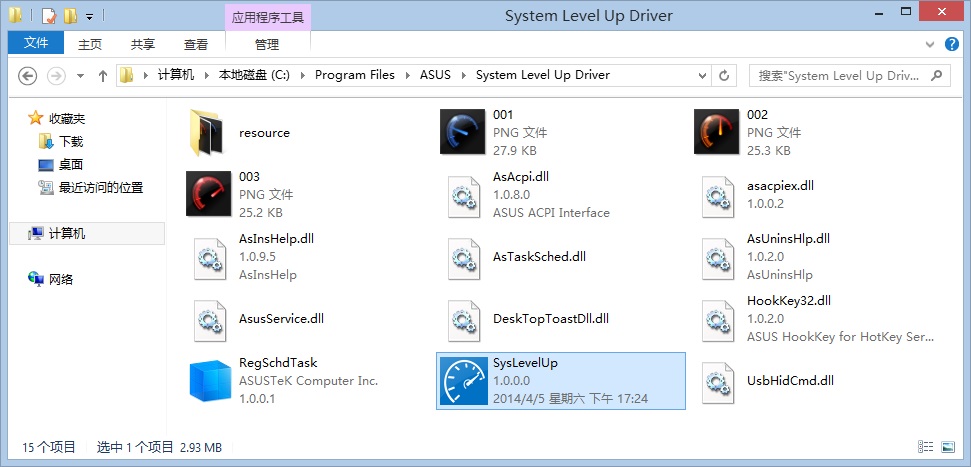Select 网络 in the navigation pane

coord(61,280)
